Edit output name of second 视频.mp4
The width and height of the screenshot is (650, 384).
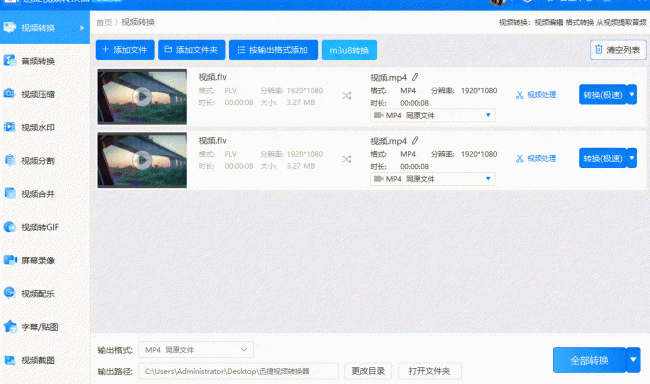point(415,141)
